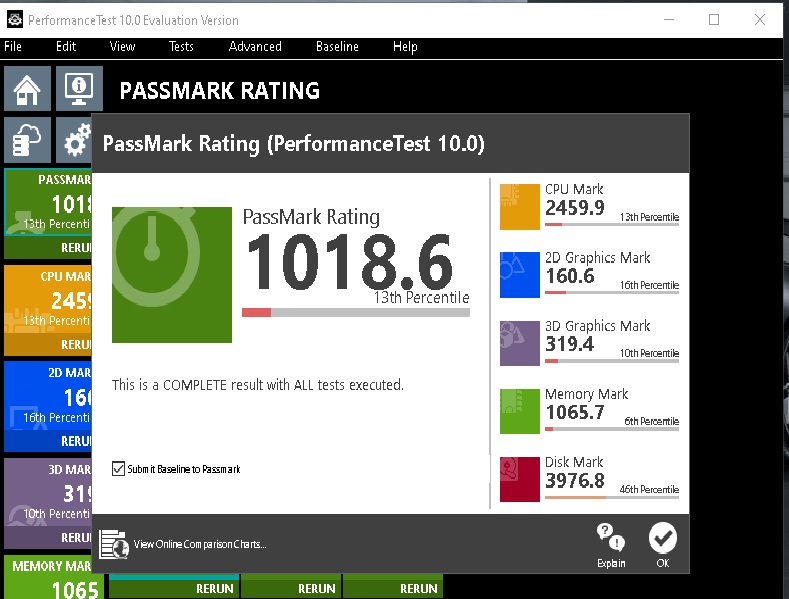Minimize the PerformanceTest window

[x=669, y=20]
